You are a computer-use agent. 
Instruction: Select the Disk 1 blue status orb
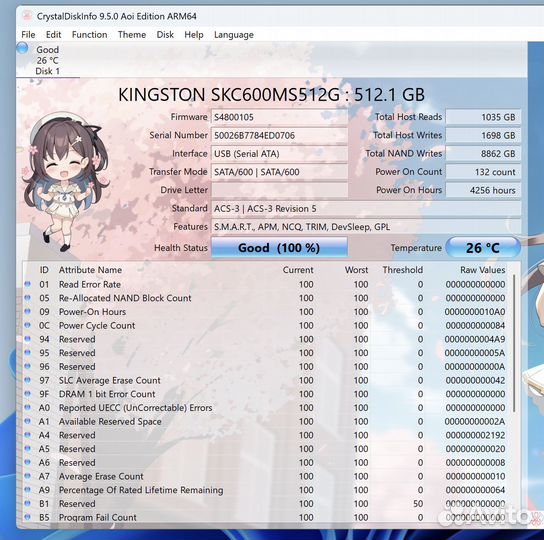[x=23, y=48]
